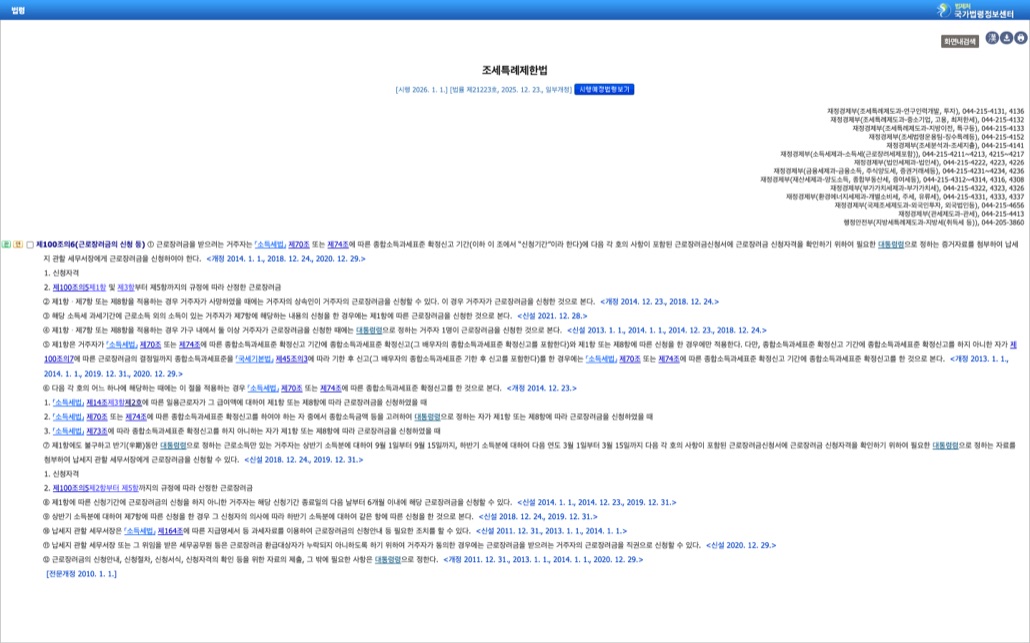Click contact line ending 044-215-4413
This screenshot has width=1030, height=643.
(961, 213)
